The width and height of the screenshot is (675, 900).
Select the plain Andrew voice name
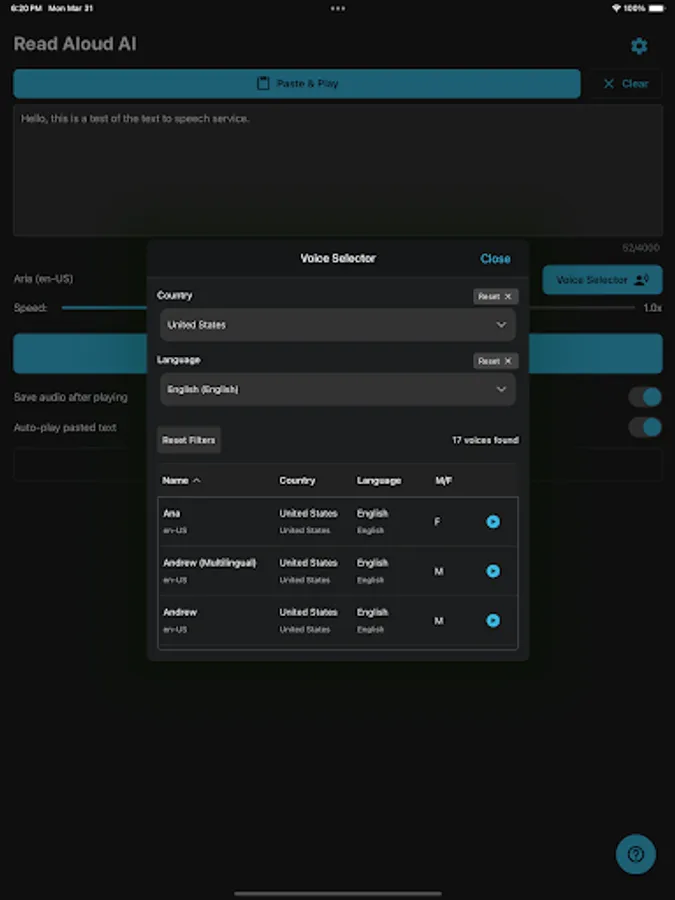pos(180,612)
